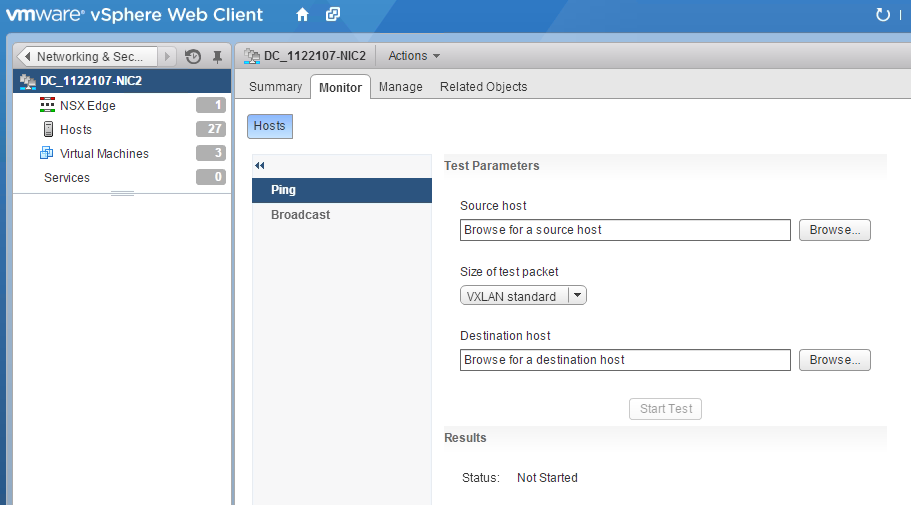911x505 pixels.
Task: Browse for a source host button
Action: [x=834, y=230]
